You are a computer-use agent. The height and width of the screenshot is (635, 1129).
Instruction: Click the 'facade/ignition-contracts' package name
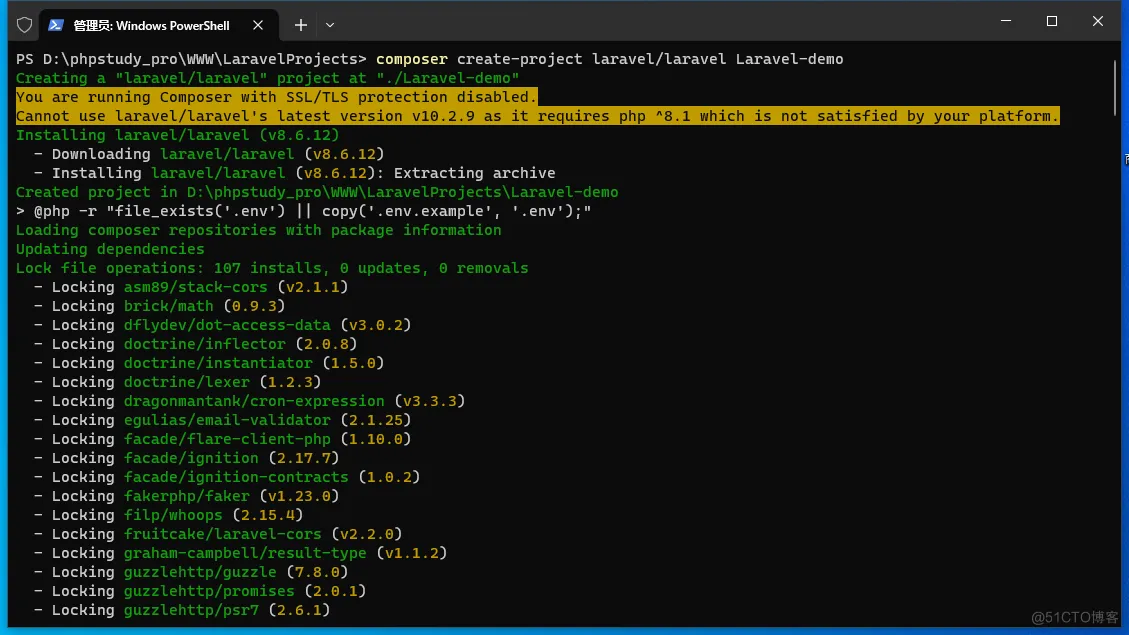(236, 477)
